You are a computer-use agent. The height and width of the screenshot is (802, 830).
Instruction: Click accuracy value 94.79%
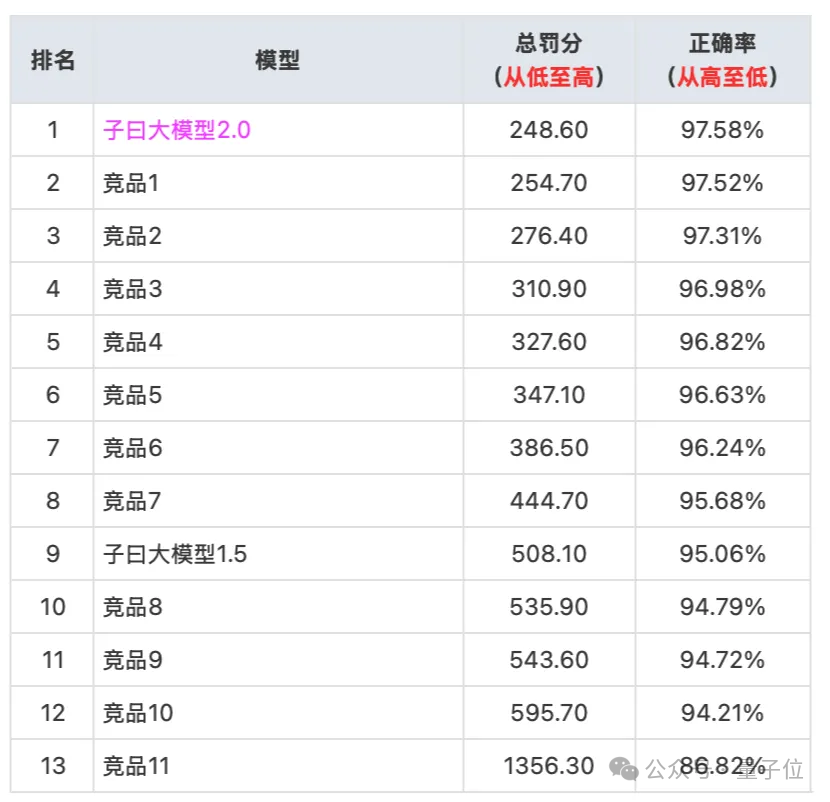[723, 607]
